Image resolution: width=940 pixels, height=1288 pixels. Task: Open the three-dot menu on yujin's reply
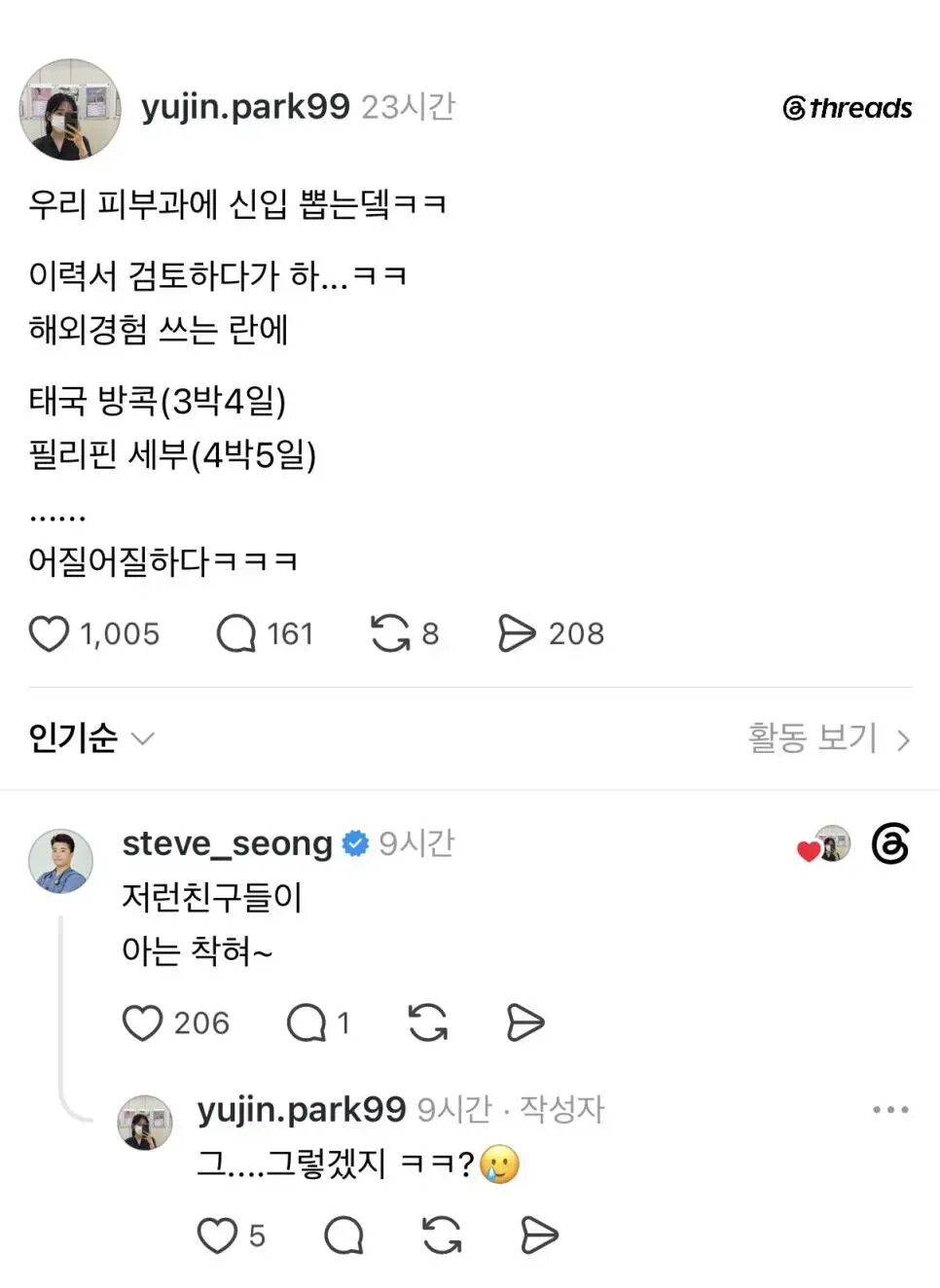pyautogui.click(x=890, y=1109)
